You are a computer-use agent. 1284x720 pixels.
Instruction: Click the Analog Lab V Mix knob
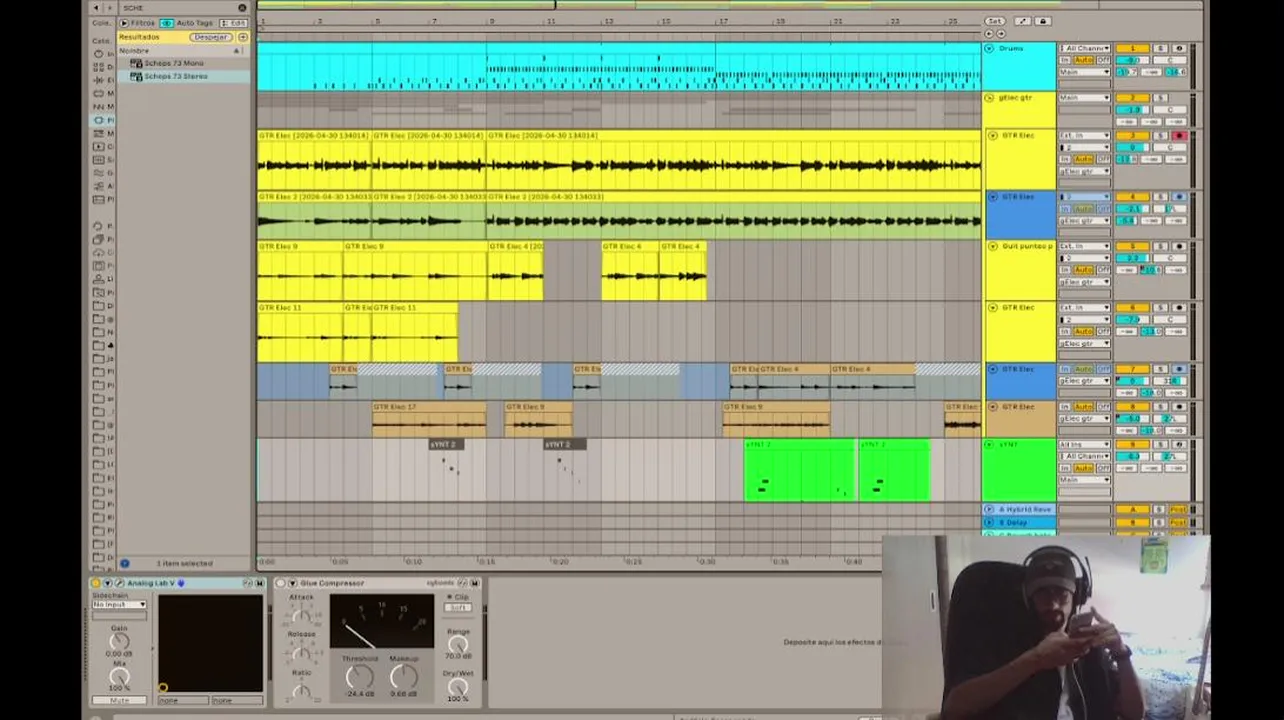click(x=119, y=675)
